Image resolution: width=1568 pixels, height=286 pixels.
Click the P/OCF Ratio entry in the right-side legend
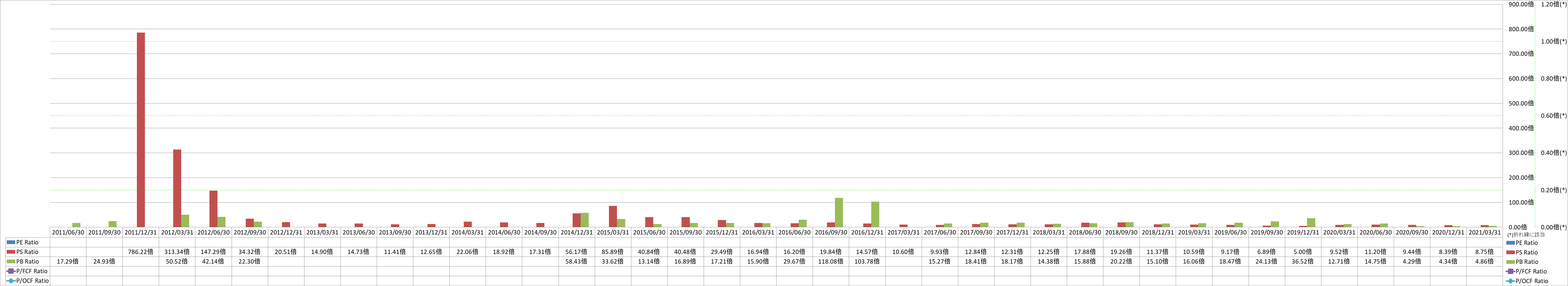coord(1528,281)
